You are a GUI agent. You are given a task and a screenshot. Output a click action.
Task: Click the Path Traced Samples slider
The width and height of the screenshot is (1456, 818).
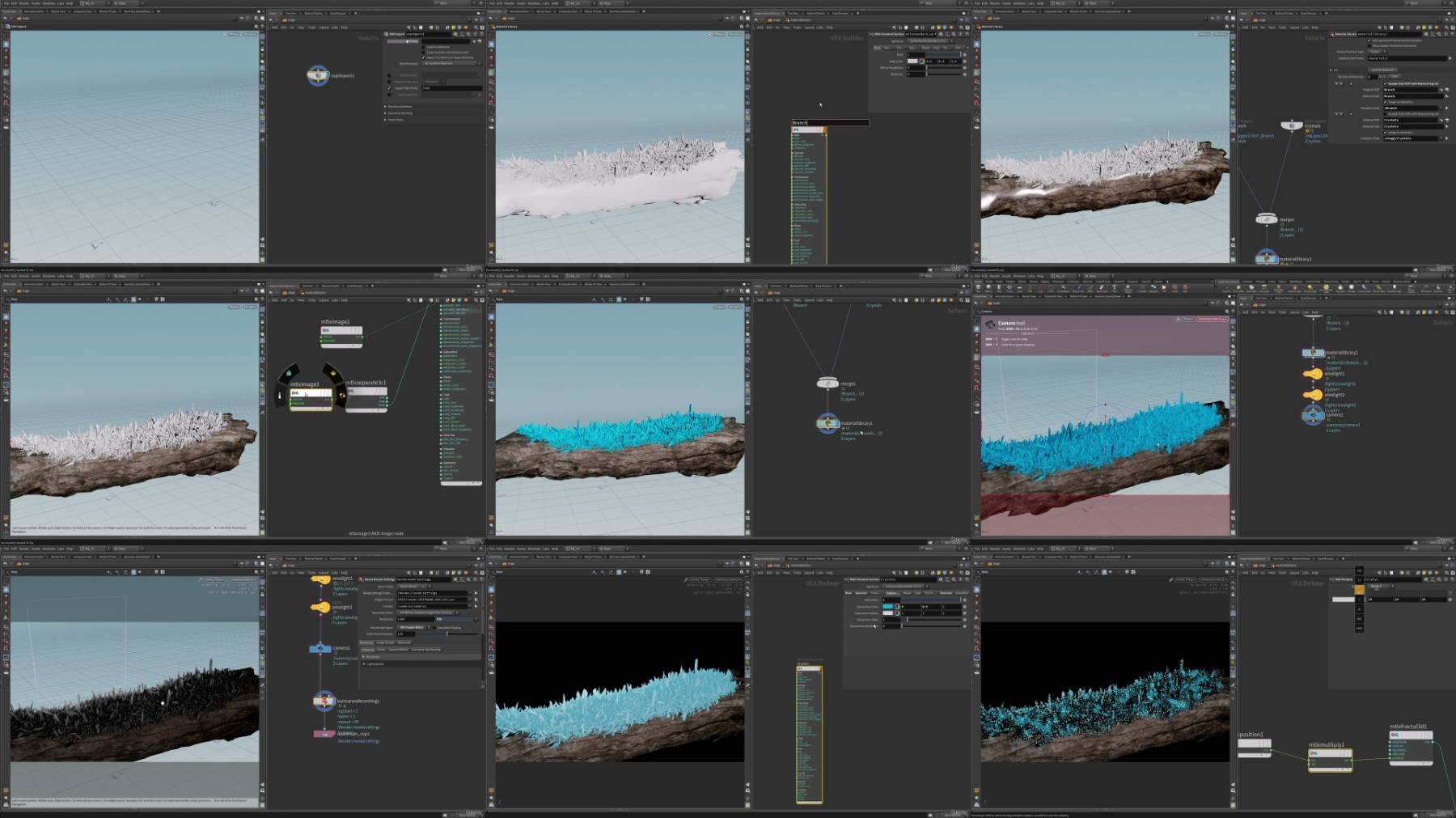[x=445, y=634]
